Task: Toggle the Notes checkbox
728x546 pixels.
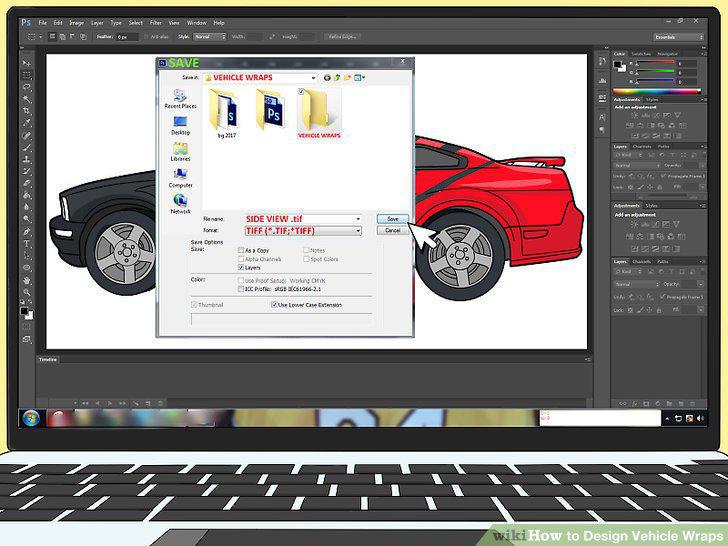Action: point(306,250)
